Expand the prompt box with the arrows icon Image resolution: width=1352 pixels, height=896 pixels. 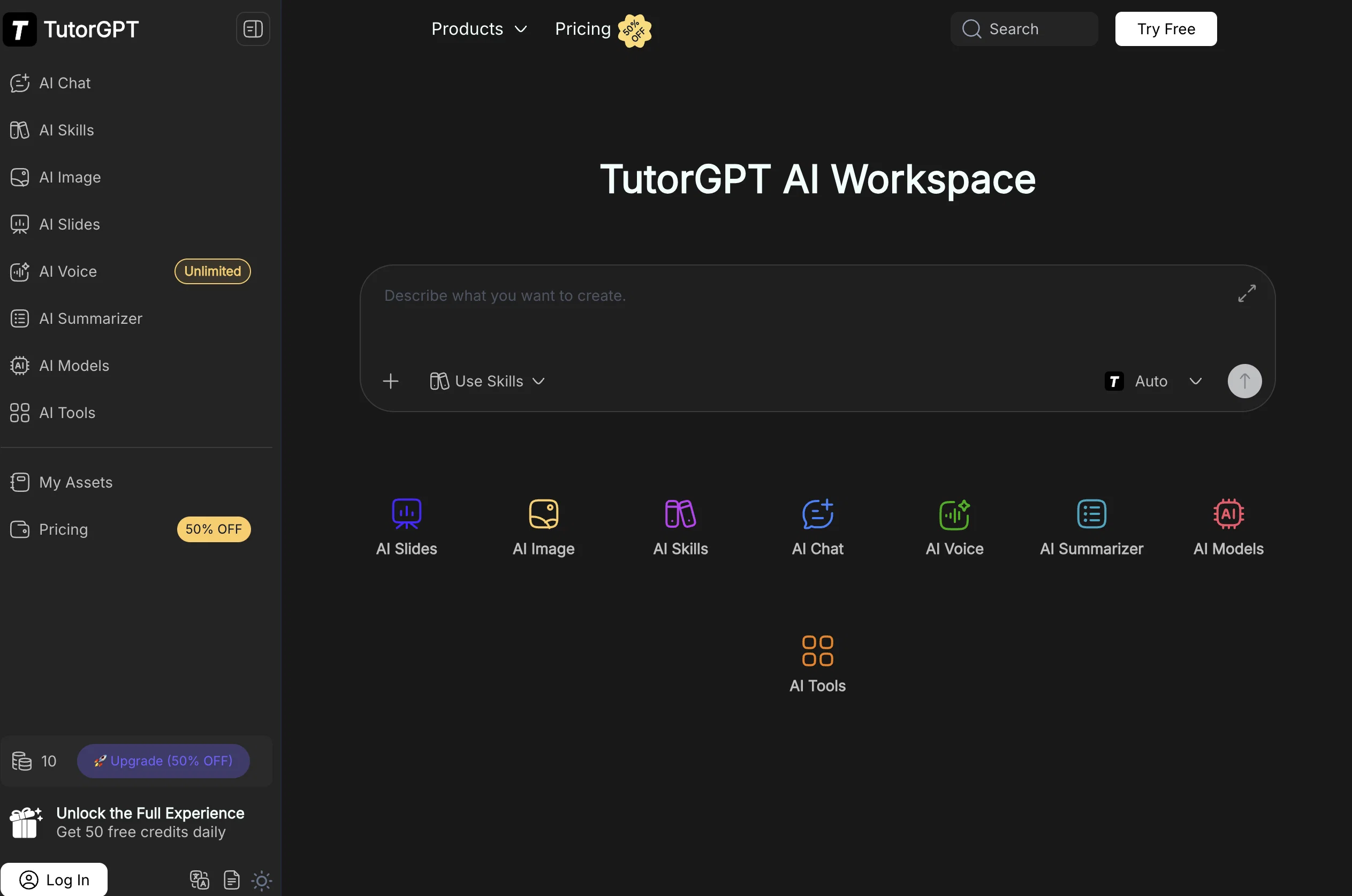click(x=1247, y=293)
